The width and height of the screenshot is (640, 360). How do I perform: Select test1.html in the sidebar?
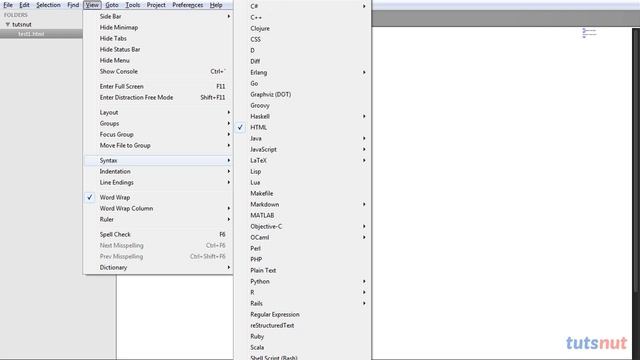coord(31,34)
